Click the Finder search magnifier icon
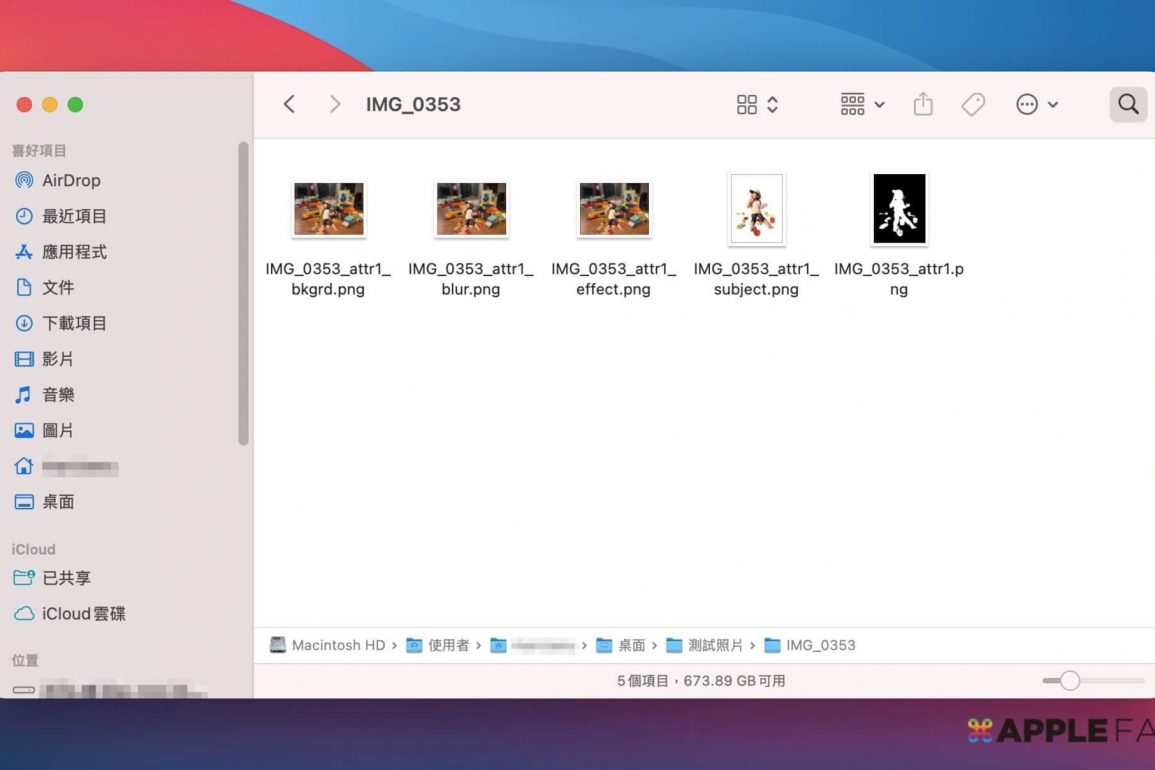This screenshot has height=770, width=1155. pos(1128,104)
